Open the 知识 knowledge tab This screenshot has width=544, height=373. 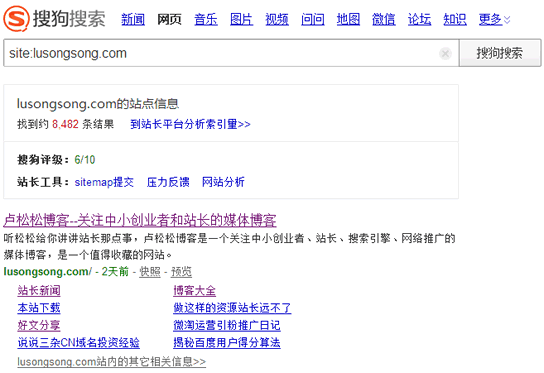pos(455,19)
